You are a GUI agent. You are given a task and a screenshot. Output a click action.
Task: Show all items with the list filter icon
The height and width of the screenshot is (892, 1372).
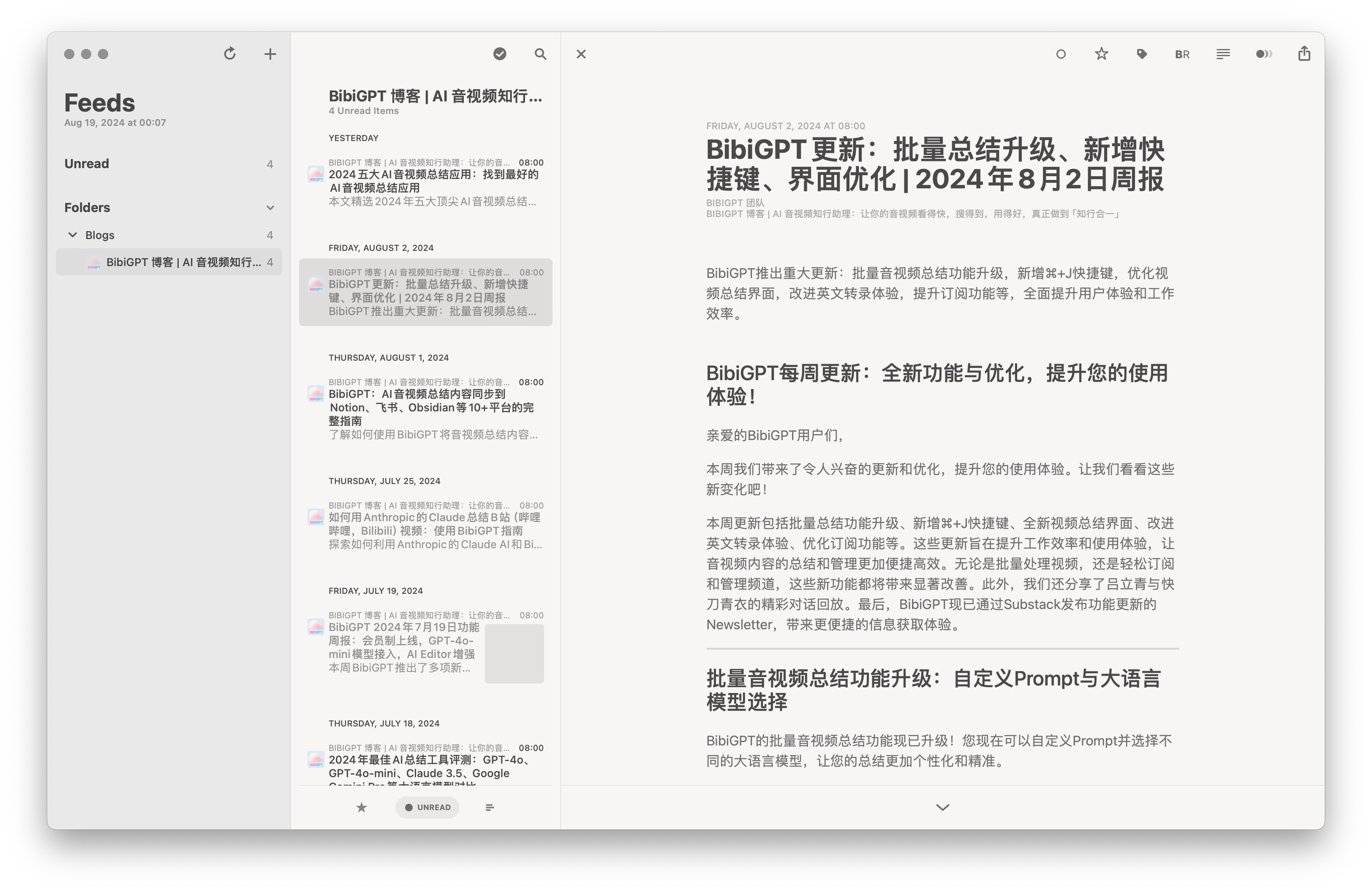tap(490, 807)
